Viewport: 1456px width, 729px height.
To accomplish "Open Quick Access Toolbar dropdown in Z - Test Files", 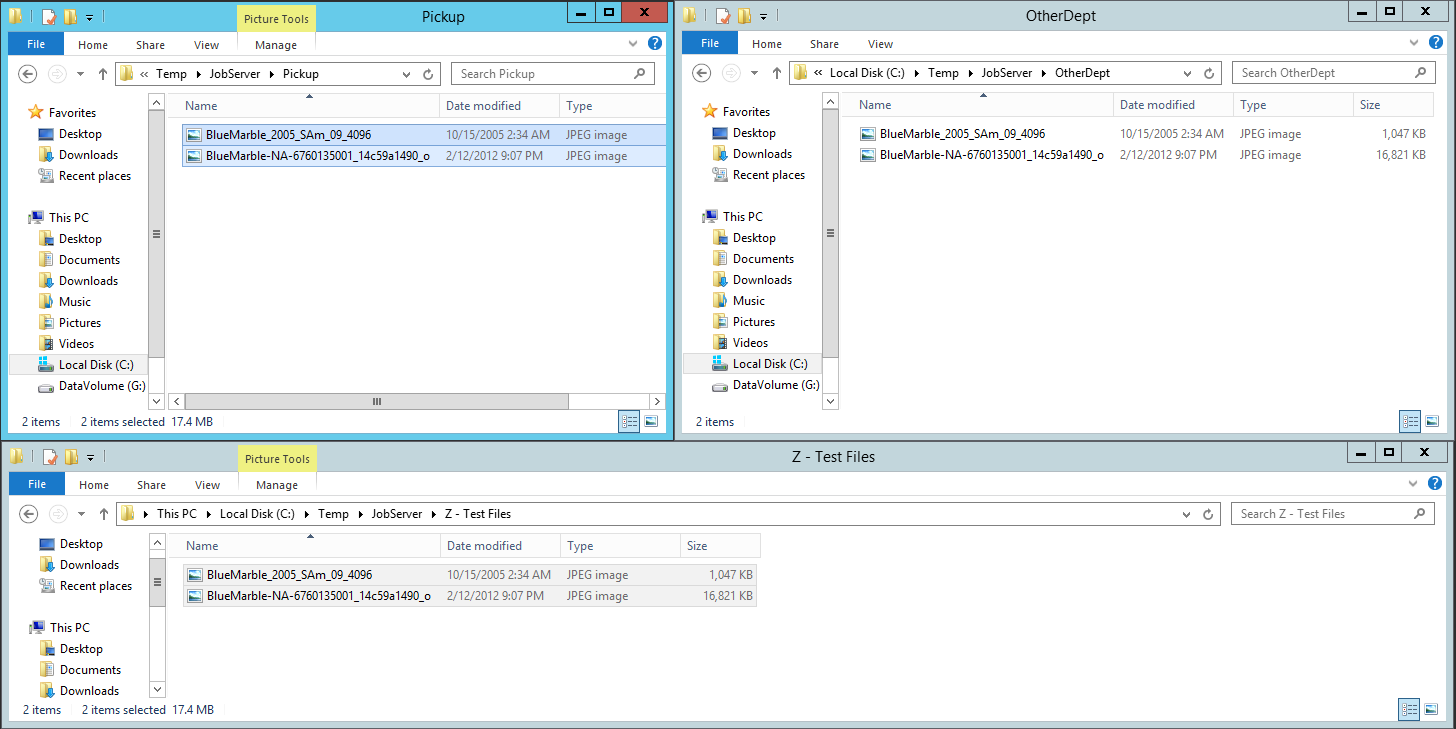I will coord(90,458).
